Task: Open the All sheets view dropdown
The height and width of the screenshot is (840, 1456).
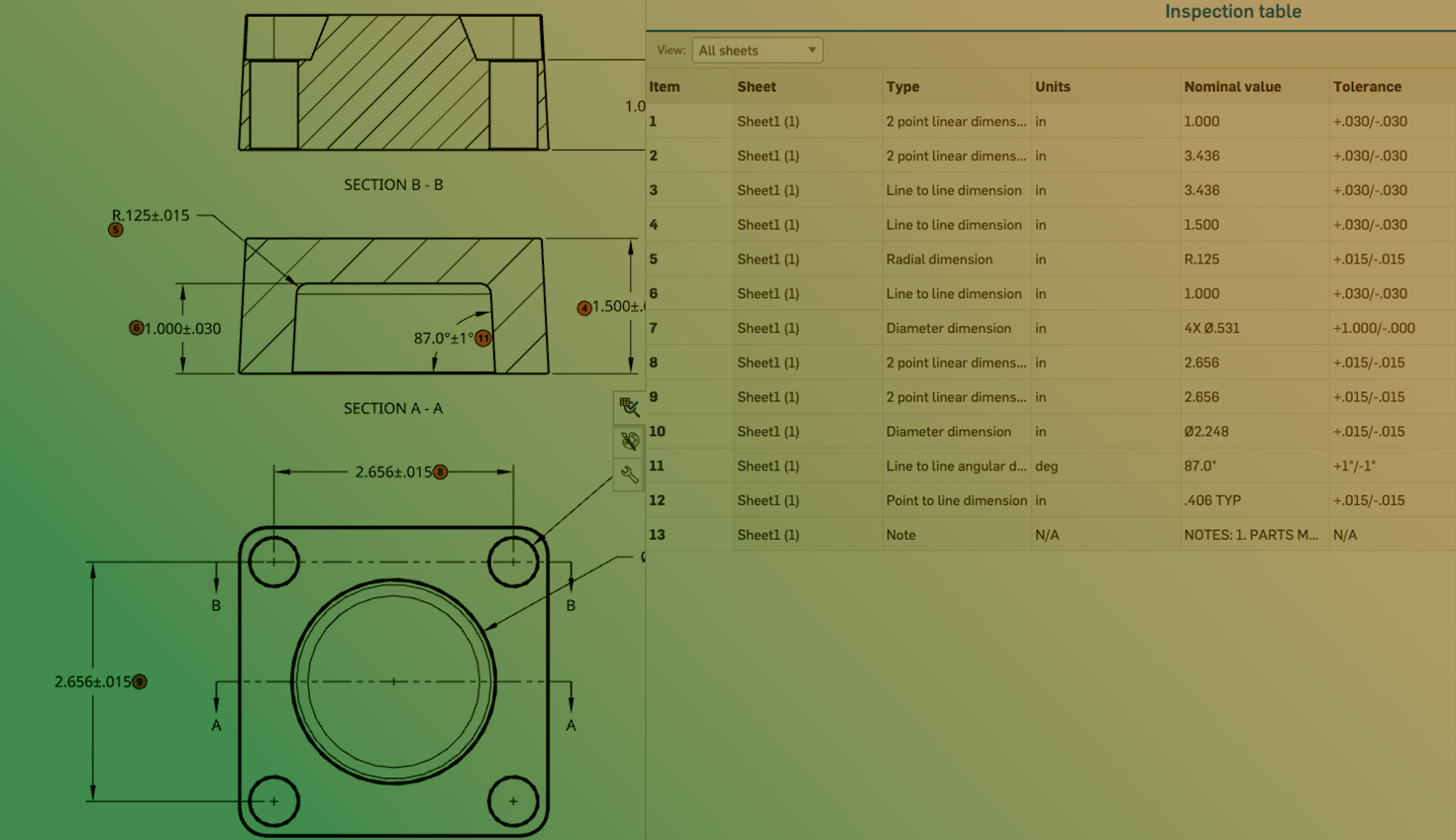Action: pos(757,51)
